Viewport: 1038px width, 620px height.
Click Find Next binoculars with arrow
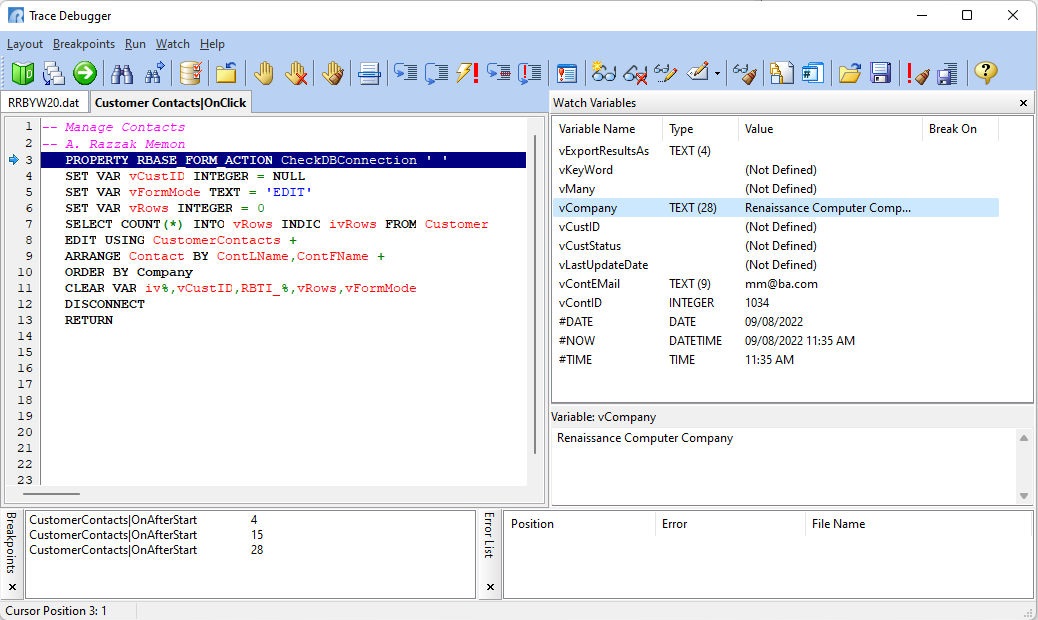click(154, 73)
